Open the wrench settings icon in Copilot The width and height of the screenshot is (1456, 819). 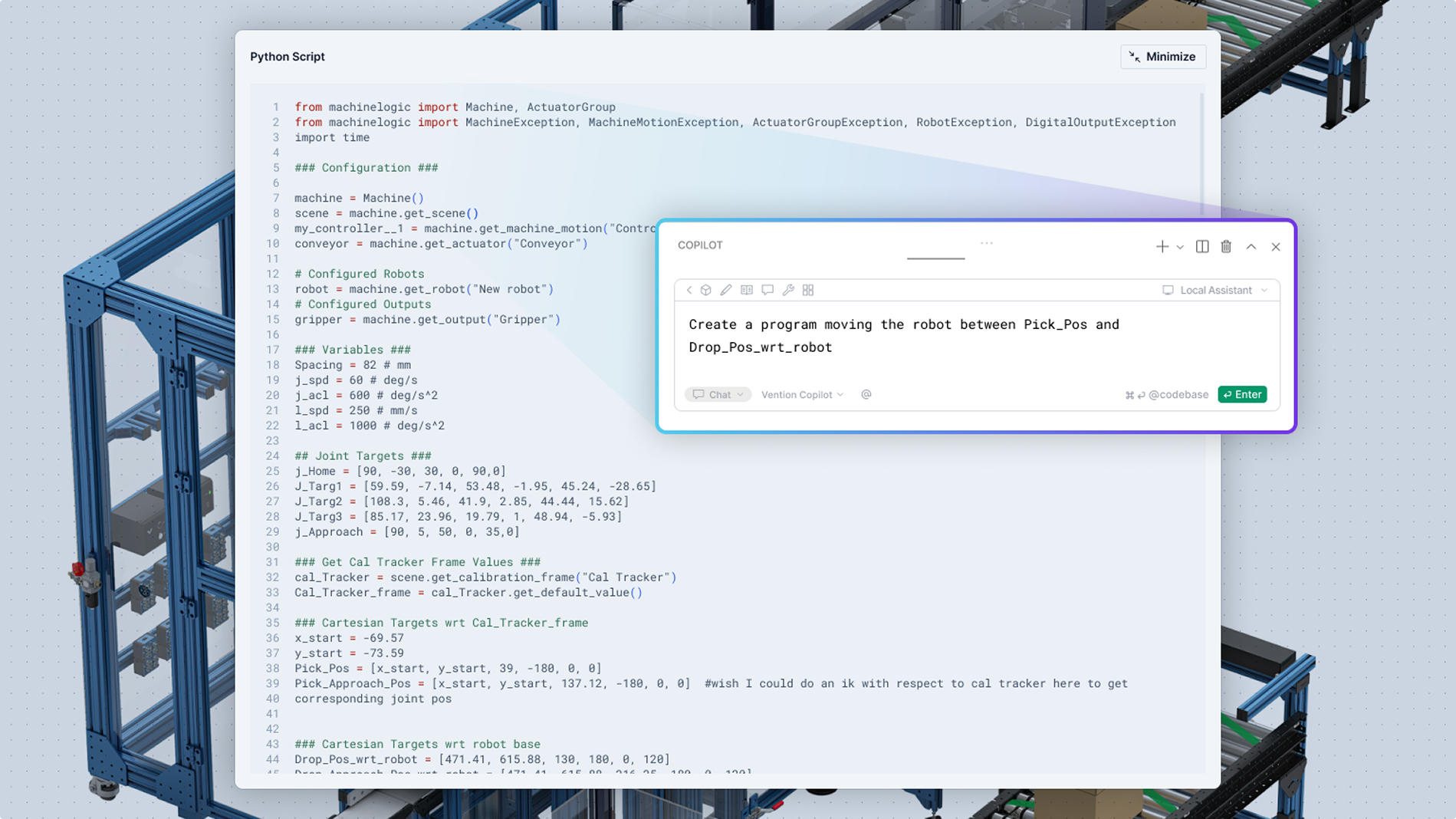tap(789, 290)
